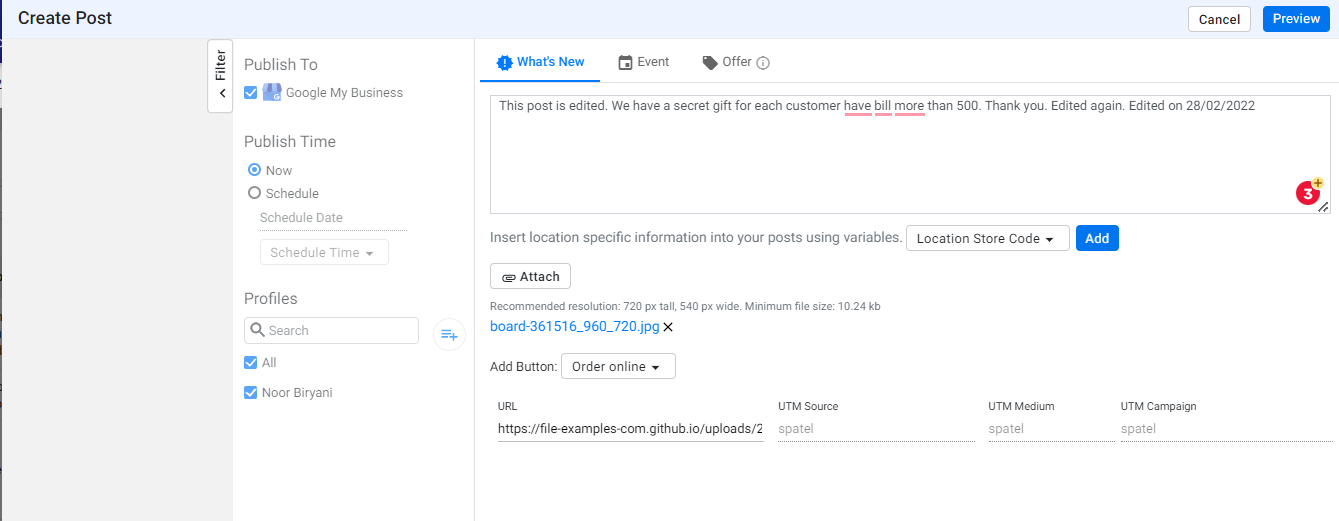
Task: Click the Preview button
Action: [x=1296, y=19]
